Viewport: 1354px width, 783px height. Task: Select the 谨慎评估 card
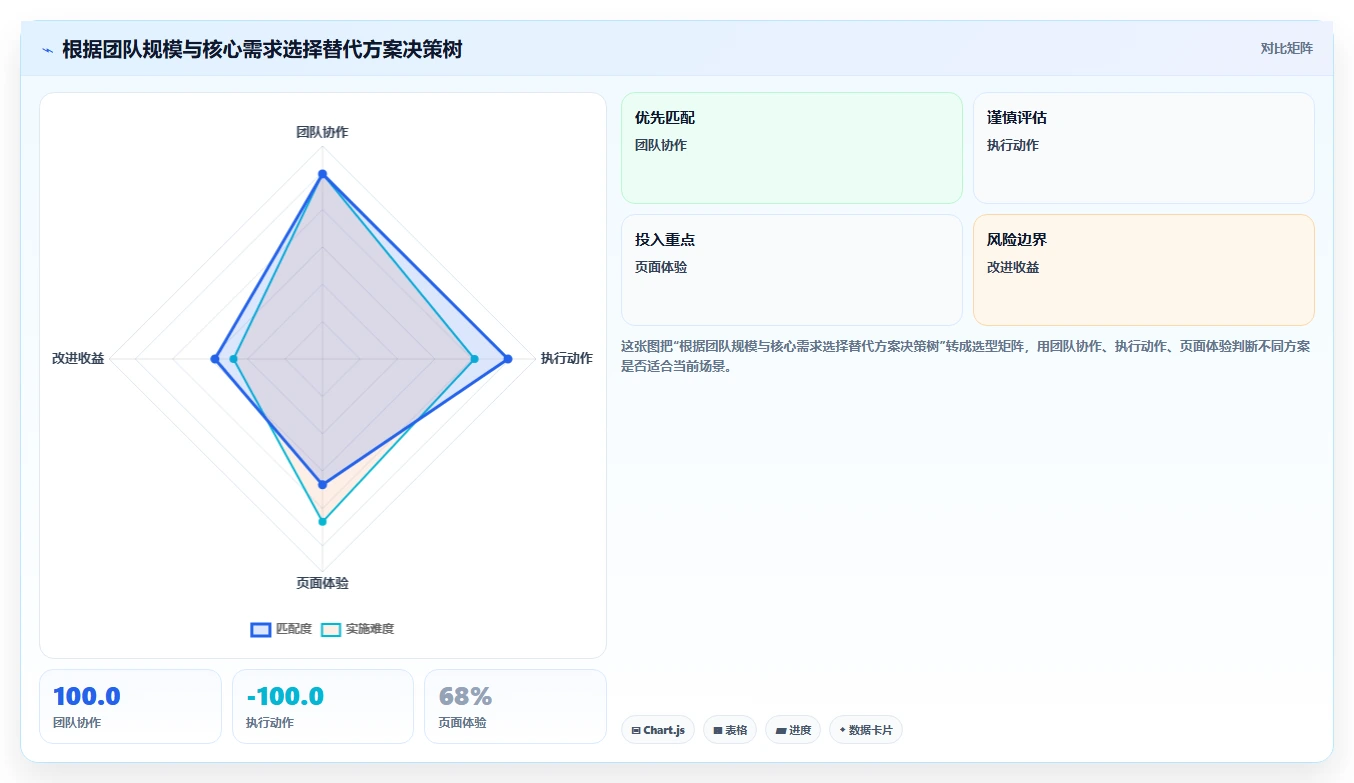click(1143, 148)
